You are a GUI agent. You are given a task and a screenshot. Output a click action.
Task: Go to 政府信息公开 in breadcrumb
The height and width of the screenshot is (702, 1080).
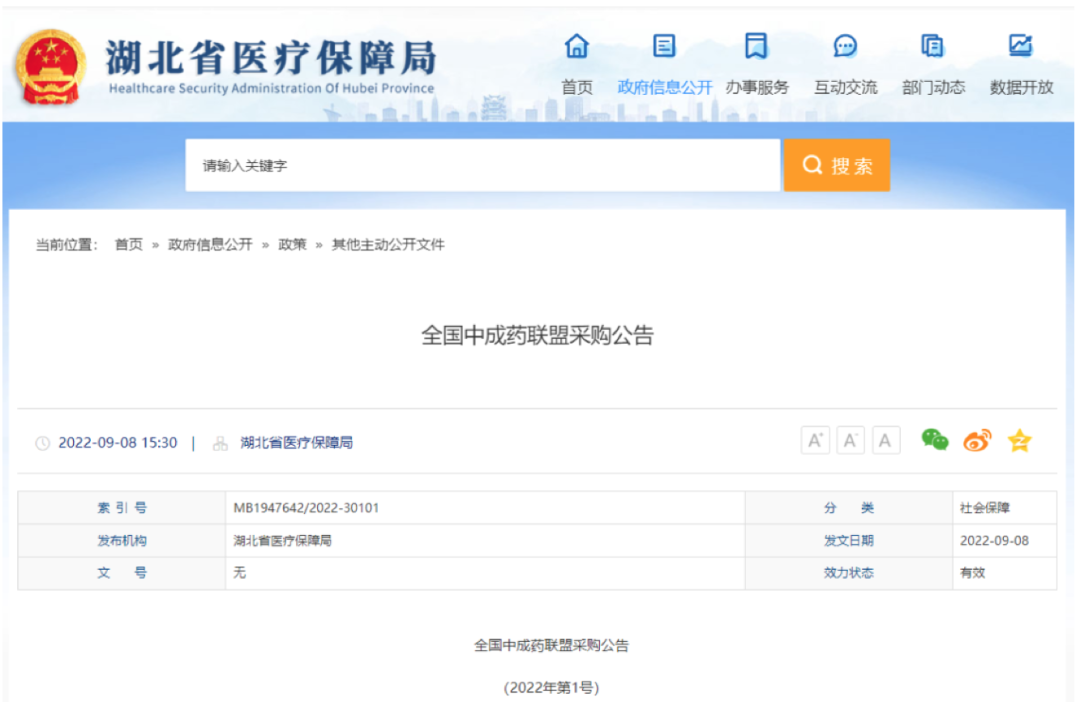(x=210, y=245)
